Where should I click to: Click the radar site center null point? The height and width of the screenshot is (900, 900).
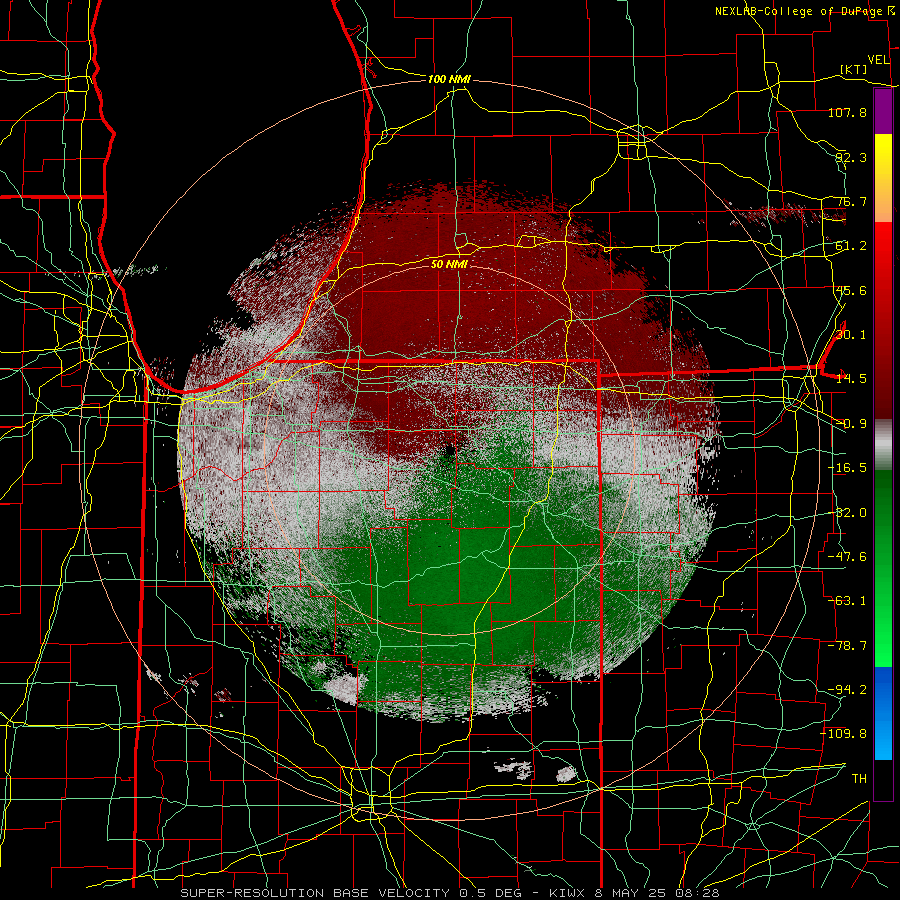[450, 449]
